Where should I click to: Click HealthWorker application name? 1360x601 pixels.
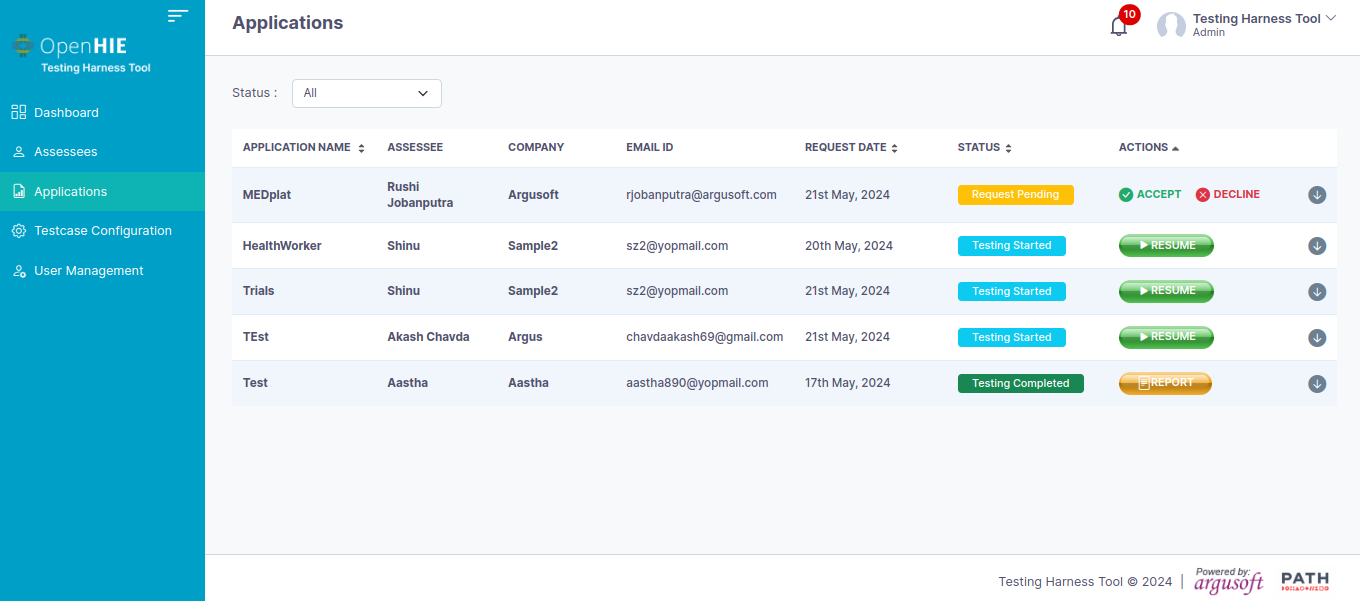(282, 246)
